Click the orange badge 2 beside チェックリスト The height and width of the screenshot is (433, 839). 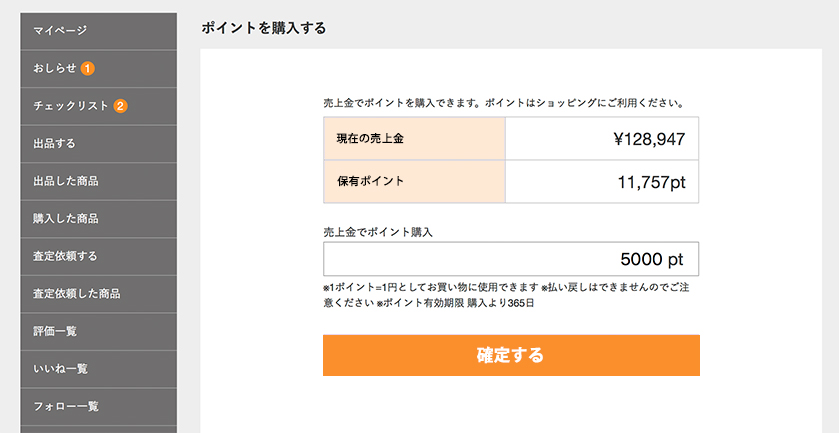120,106
